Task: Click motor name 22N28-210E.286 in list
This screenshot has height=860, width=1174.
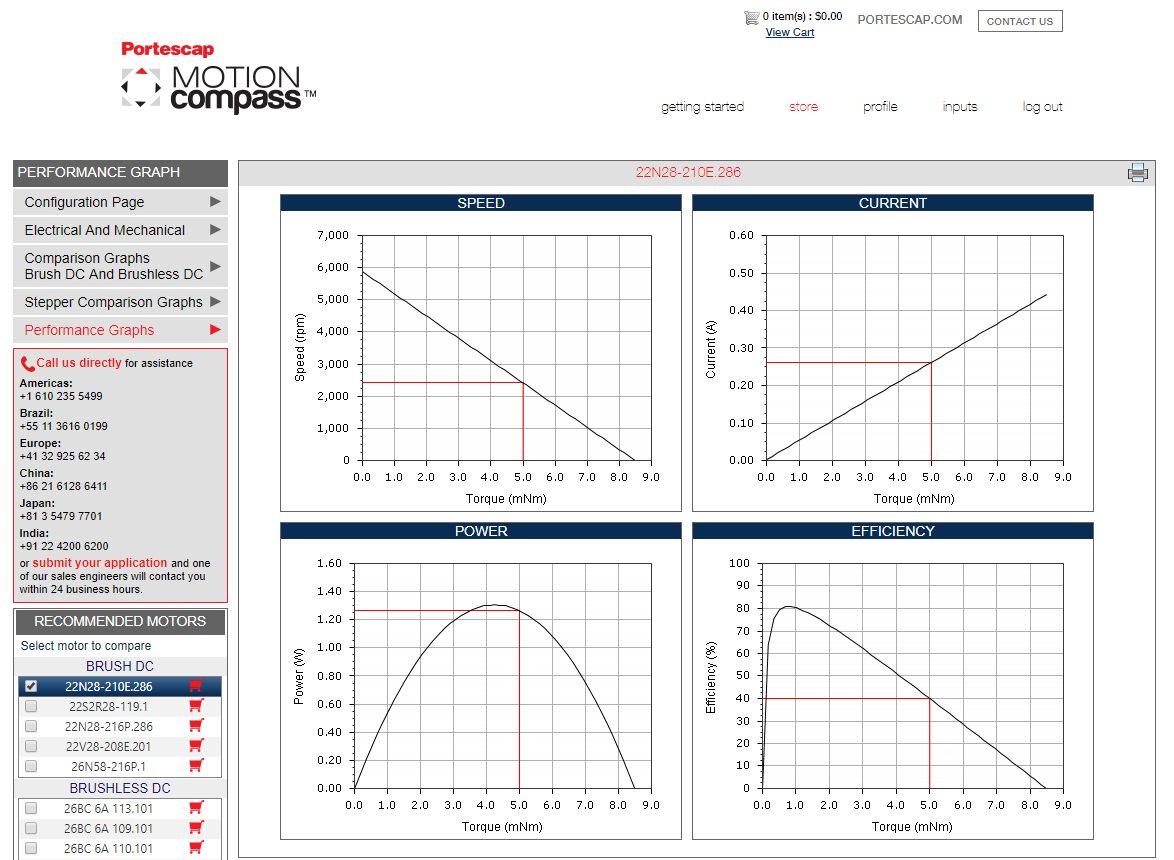Action: 109,686
